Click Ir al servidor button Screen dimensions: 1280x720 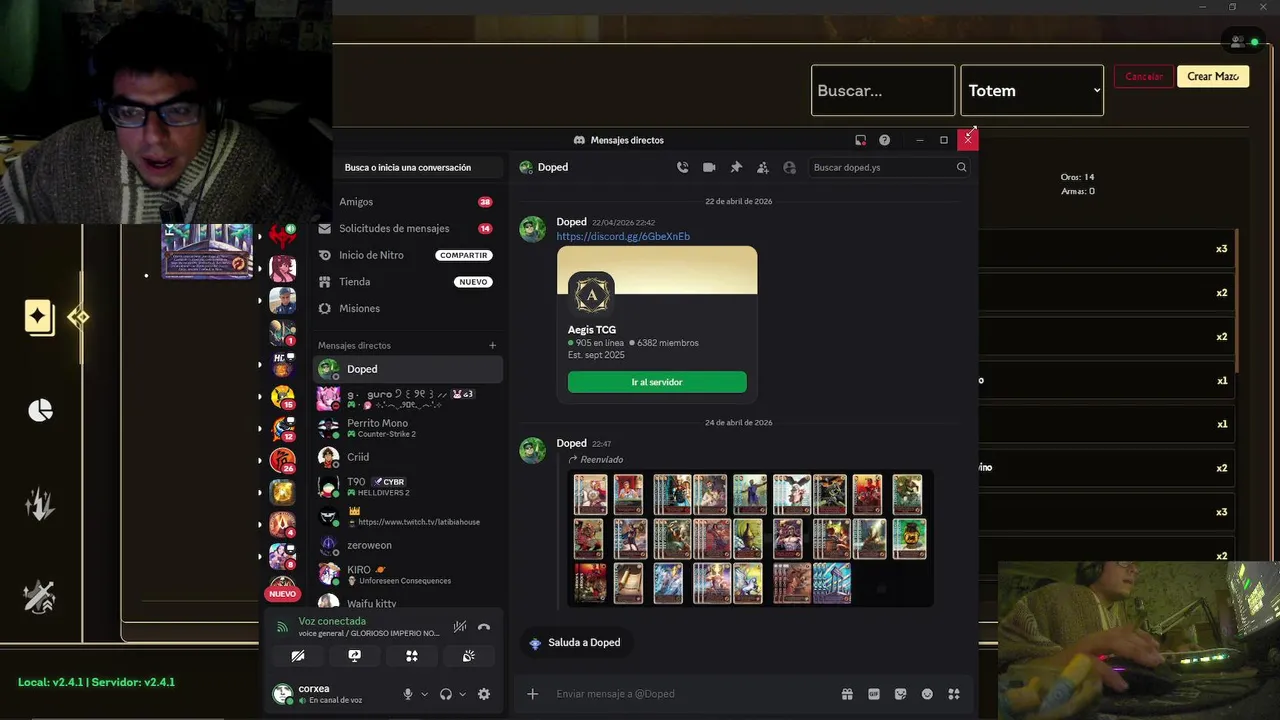(x=657, y=382)
